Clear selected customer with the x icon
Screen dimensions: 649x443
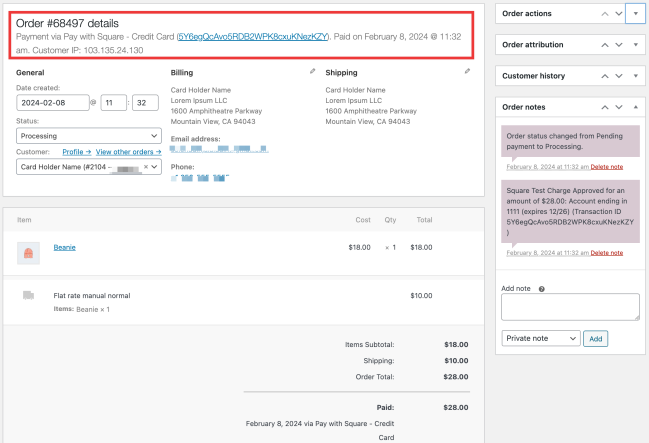pyautogui.click(x=146, y=167)
